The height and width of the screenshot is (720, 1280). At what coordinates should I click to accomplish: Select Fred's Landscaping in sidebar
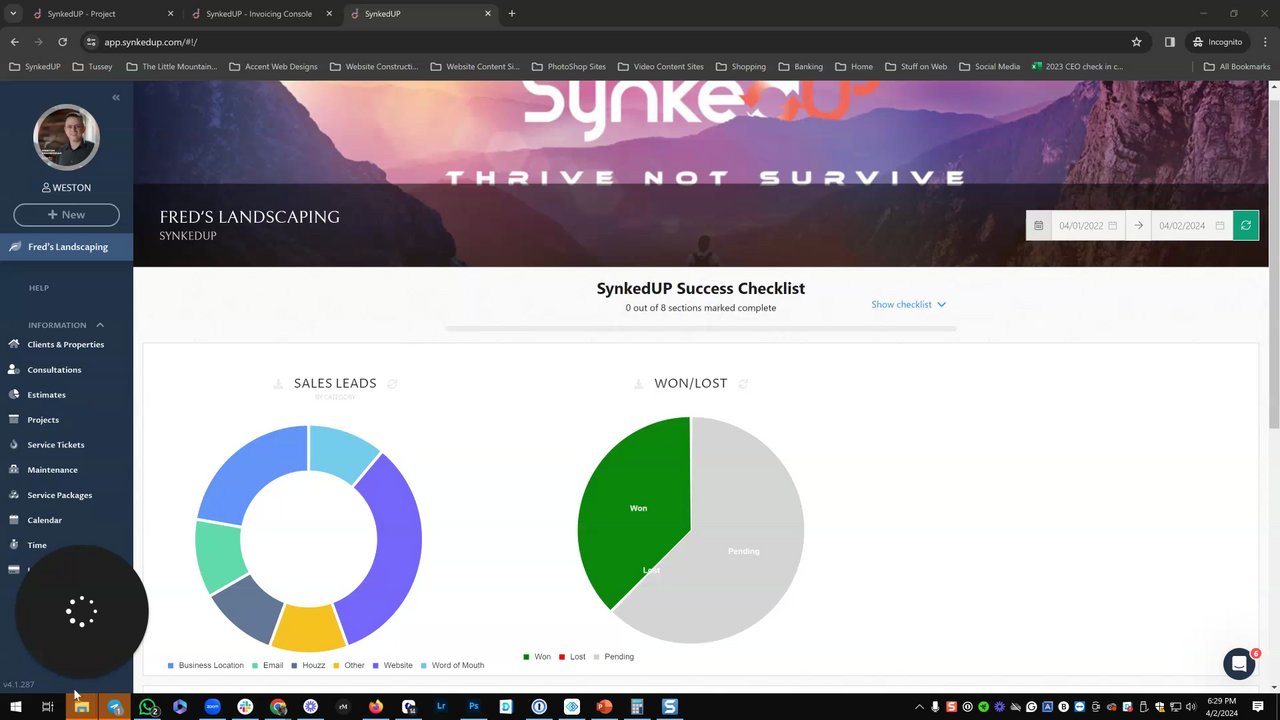66,247
